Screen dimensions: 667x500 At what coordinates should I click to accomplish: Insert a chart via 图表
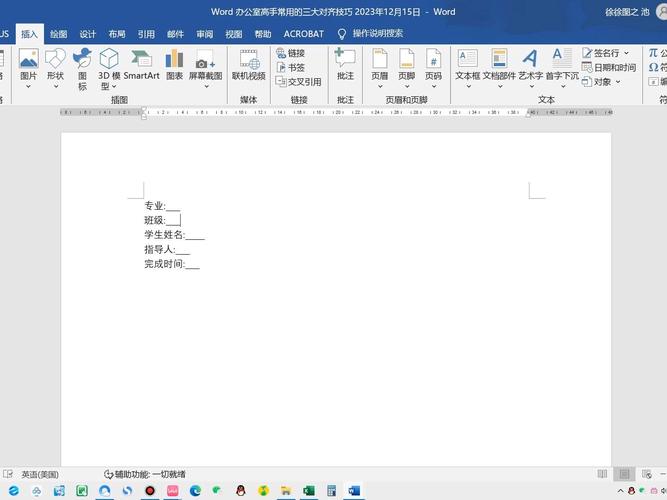[x=174, y=64]
